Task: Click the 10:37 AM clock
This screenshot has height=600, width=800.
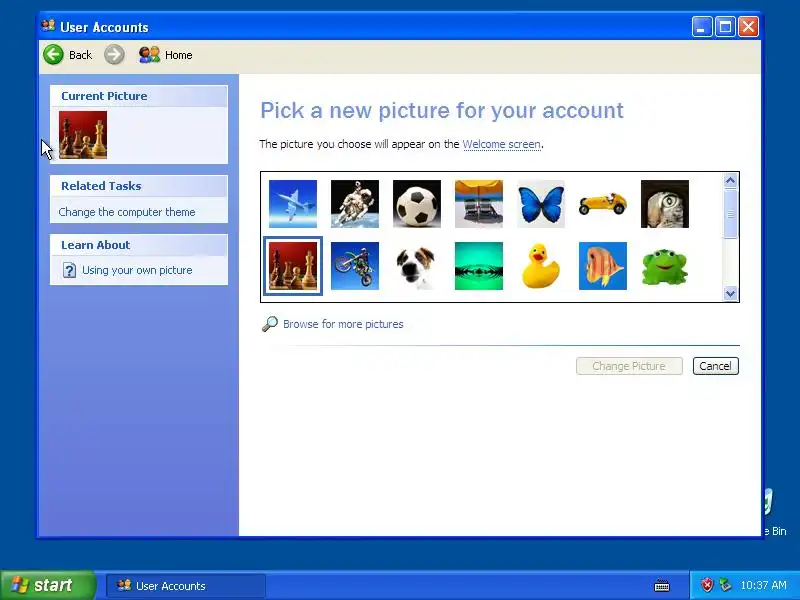Action: 763,585
